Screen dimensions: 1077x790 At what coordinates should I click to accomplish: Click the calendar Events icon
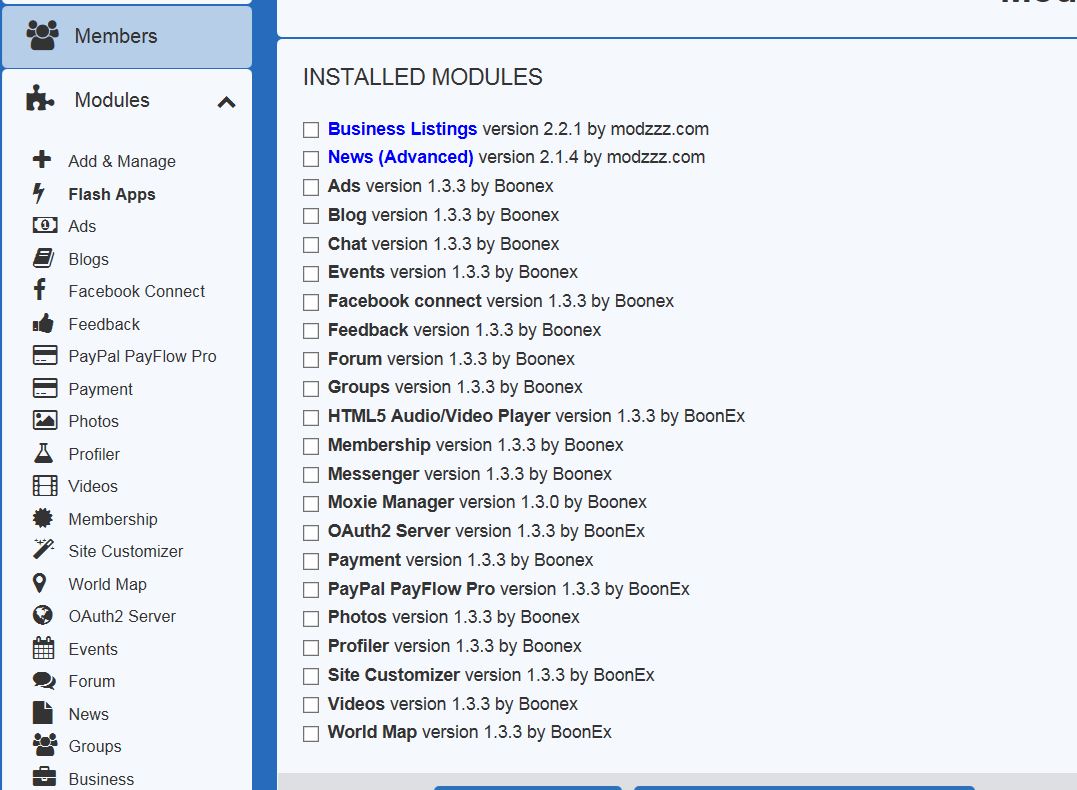tap(43, 648)
